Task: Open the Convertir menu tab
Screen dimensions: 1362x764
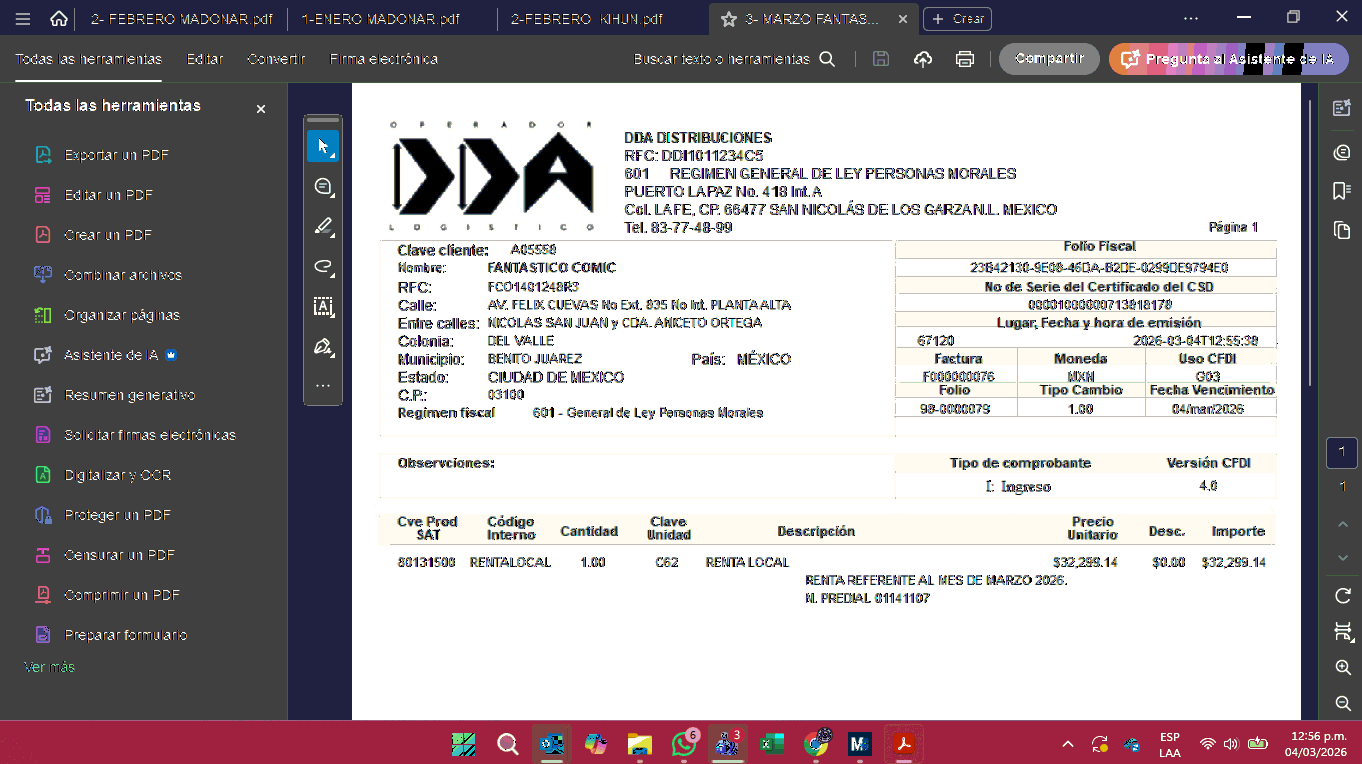Action: click(276, 59)
